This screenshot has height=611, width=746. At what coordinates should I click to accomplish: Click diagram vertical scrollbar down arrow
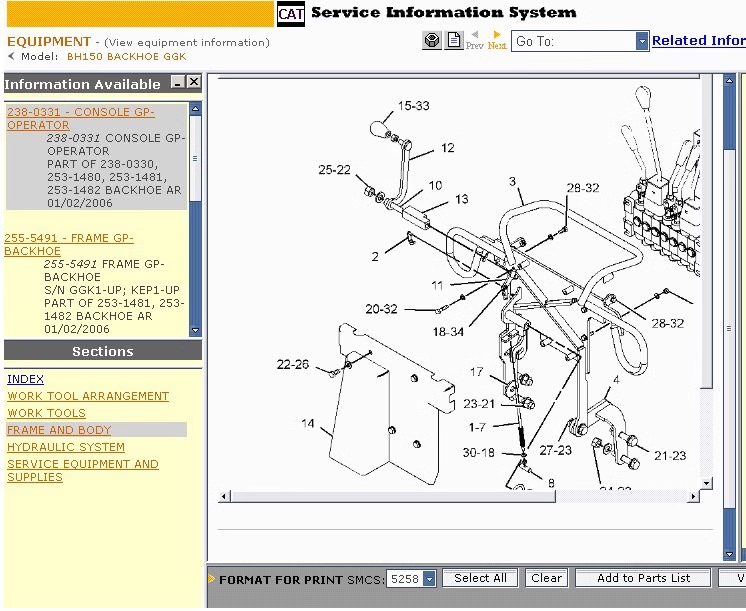coord(707,483)
